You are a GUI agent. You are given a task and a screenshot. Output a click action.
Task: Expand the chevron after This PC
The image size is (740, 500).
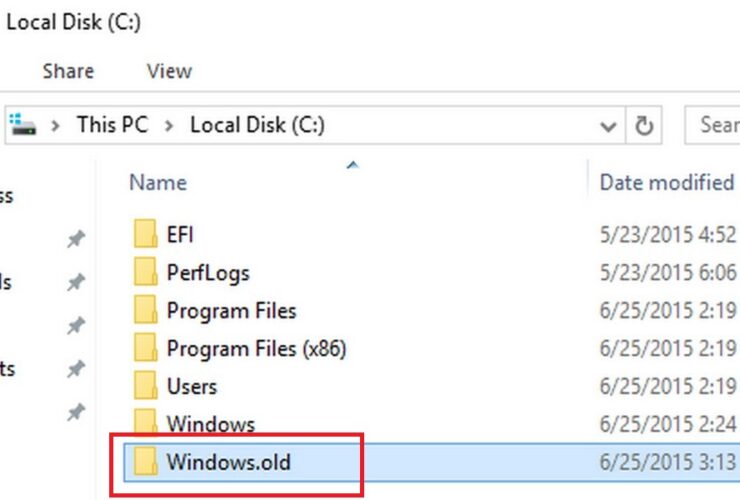169,125
